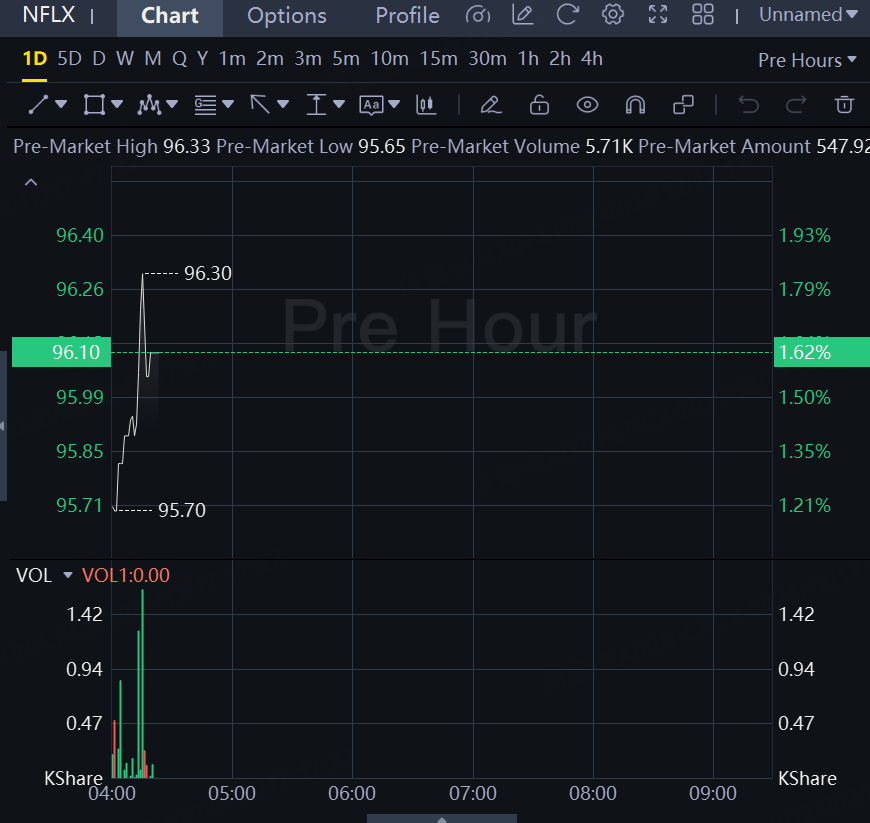Open the multi-chart grid layout icon

pos(703,15)
